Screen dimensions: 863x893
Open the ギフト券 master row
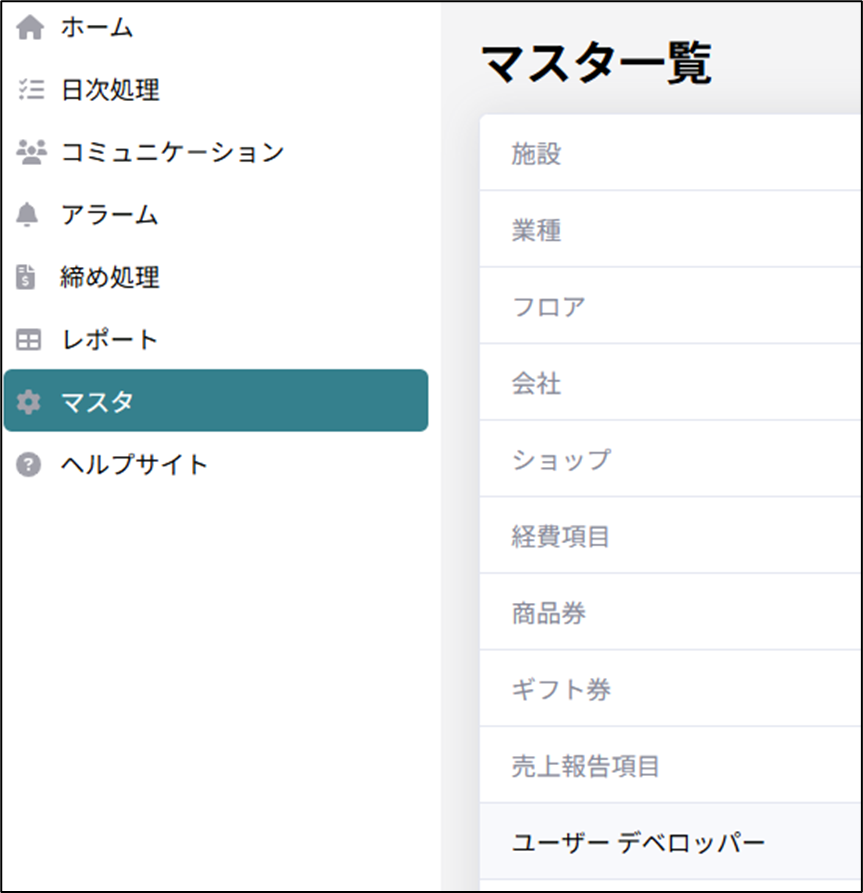click(x=670, y=689)
